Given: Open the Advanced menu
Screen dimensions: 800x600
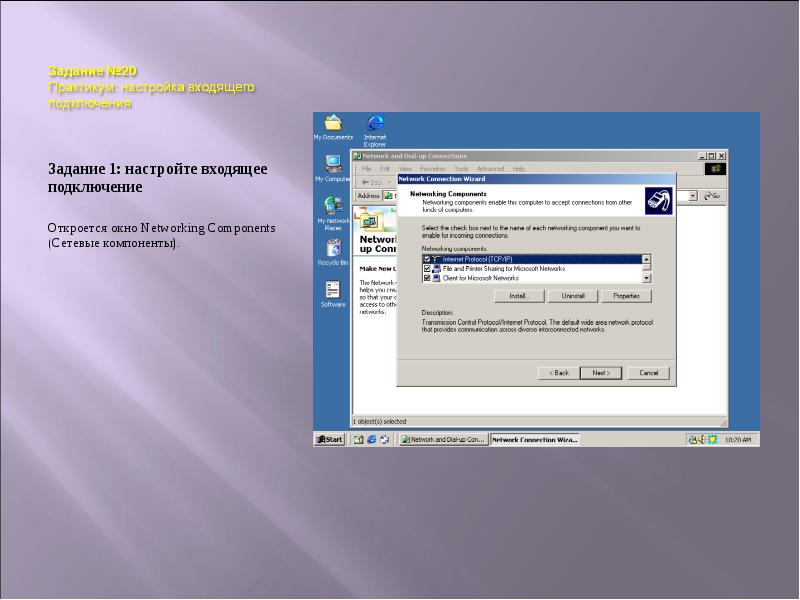Looking at the screenshot, I should [x=490, y=169].
